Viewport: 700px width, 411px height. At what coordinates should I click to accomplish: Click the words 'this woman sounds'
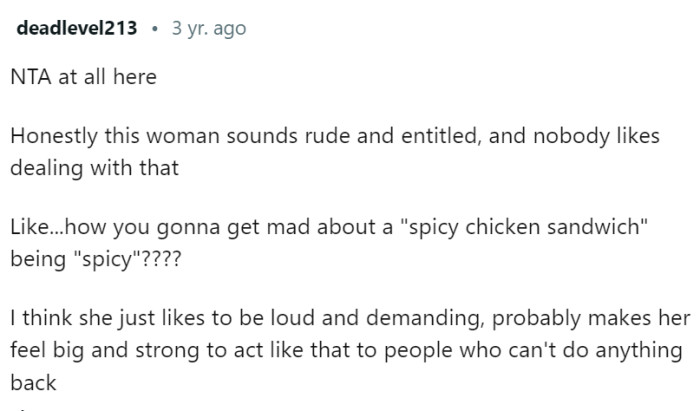pyautogui.click(x=201, y=136)
